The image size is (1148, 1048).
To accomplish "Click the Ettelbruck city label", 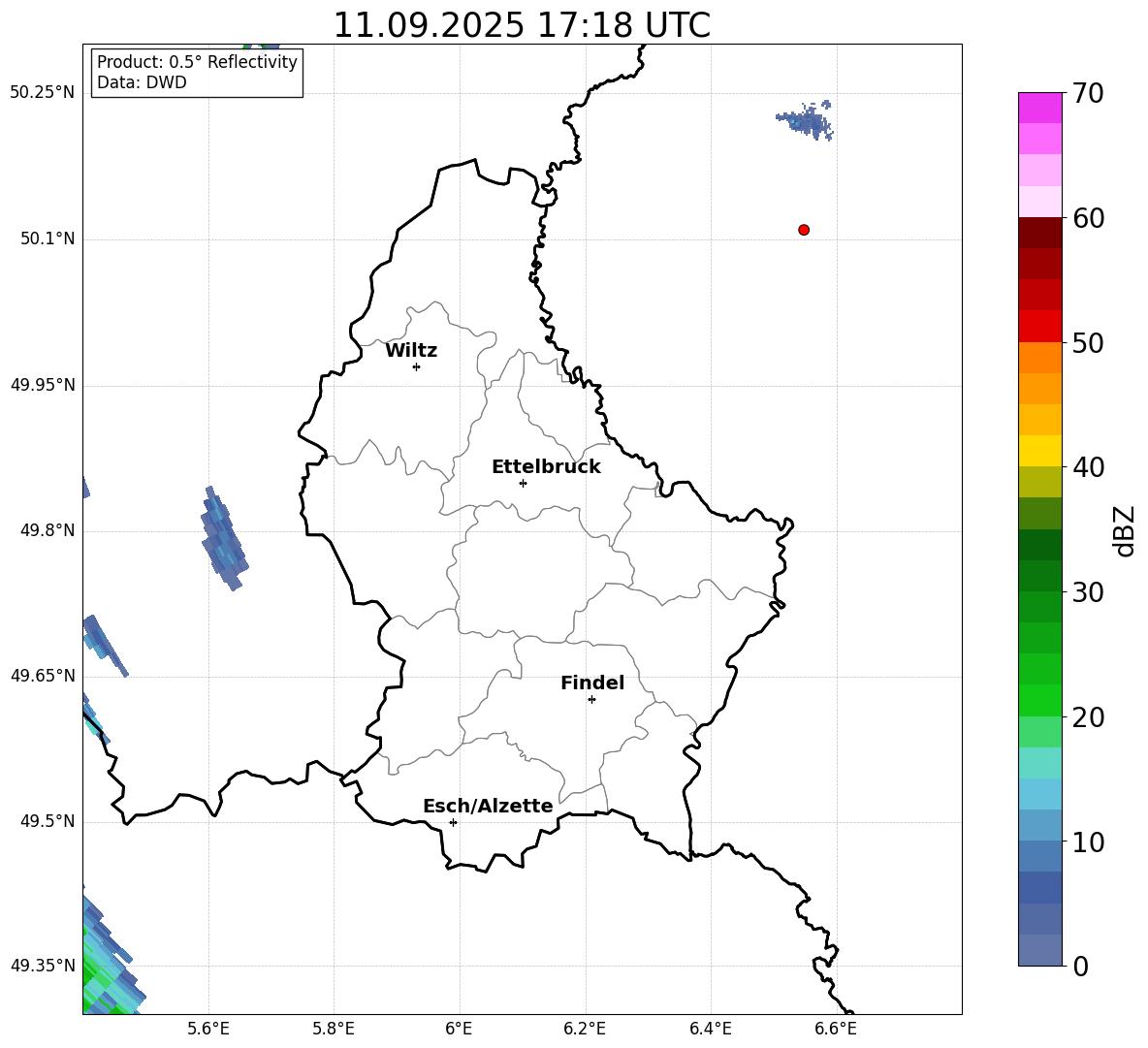I will point(546,467).
